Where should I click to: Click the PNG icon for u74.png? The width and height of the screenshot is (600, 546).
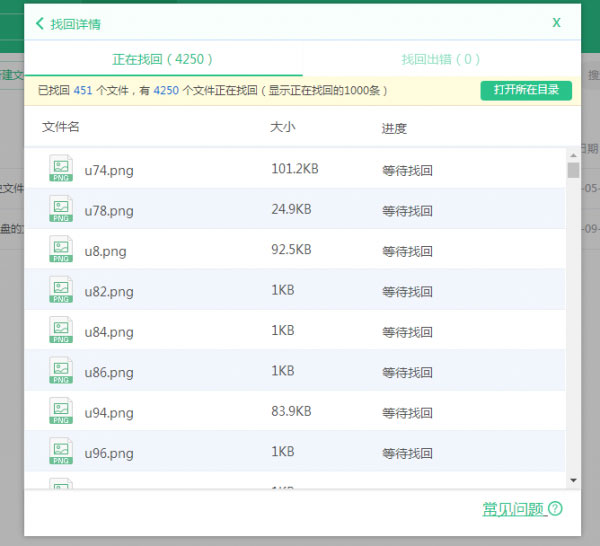coord(61,169)
